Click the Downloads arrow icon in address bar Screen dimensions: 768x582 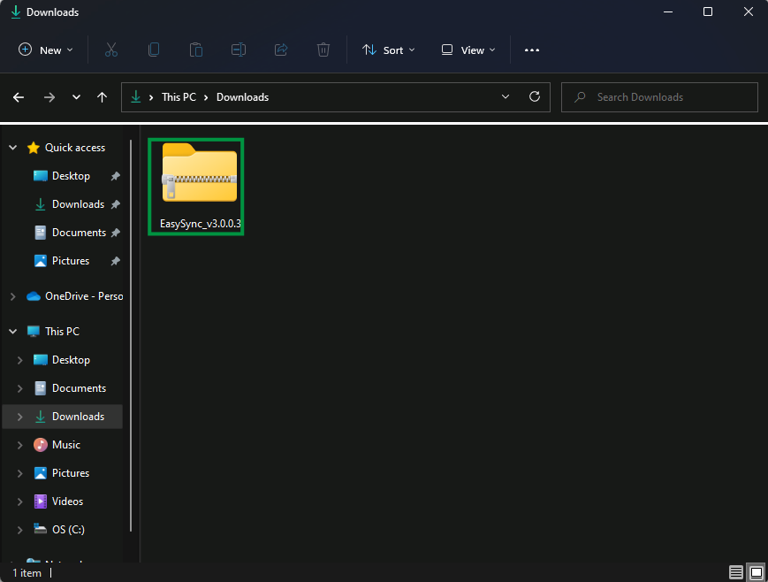(136, 97)
